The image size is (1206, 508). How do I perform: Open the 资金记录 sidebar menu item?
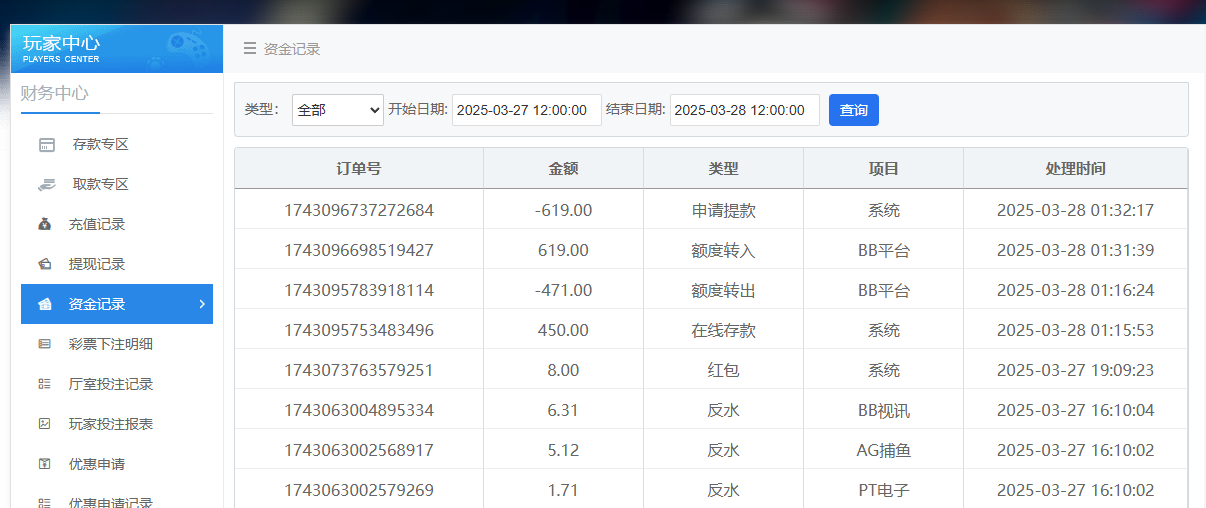(x=97, y=304)
